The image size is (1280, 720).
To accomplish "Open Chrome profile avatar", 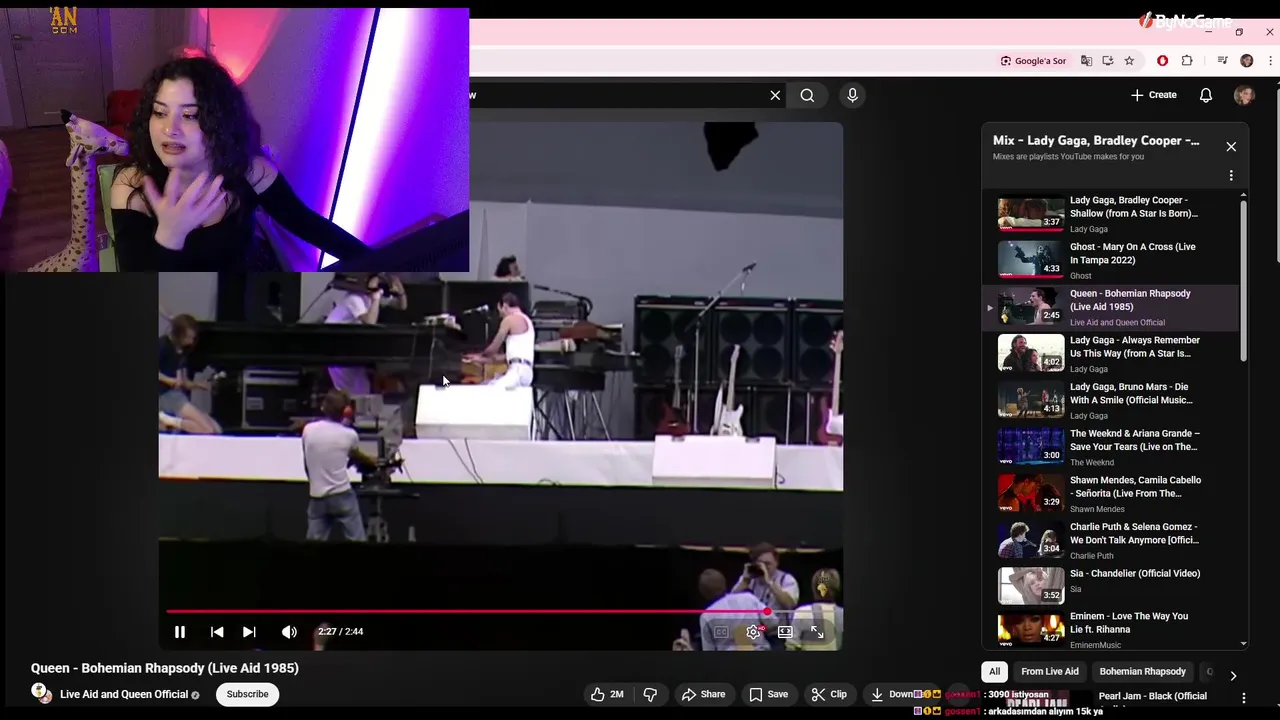I will tap(1246, 61).
